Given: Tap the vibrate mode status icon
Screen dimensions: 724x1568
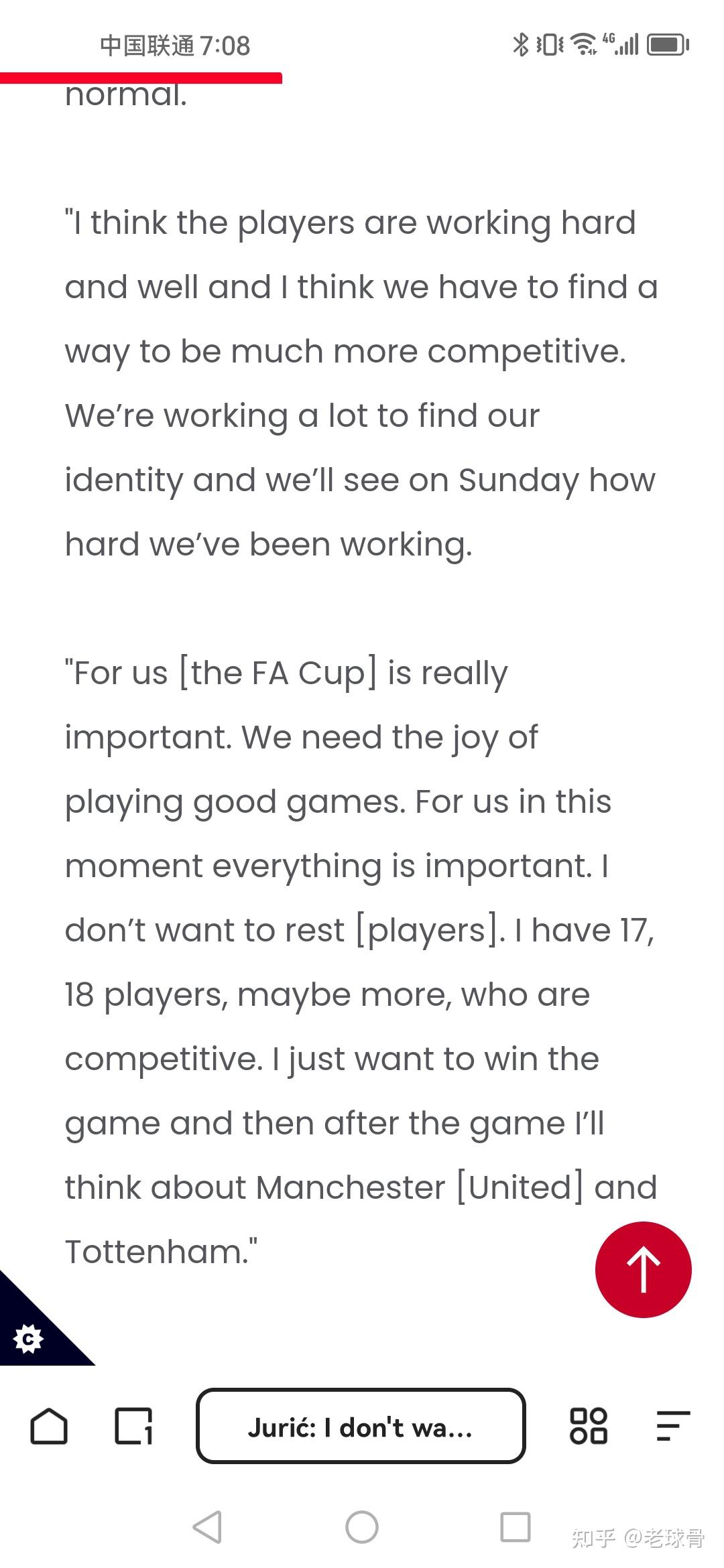Looking at the screenshot, I should (550, 44).
